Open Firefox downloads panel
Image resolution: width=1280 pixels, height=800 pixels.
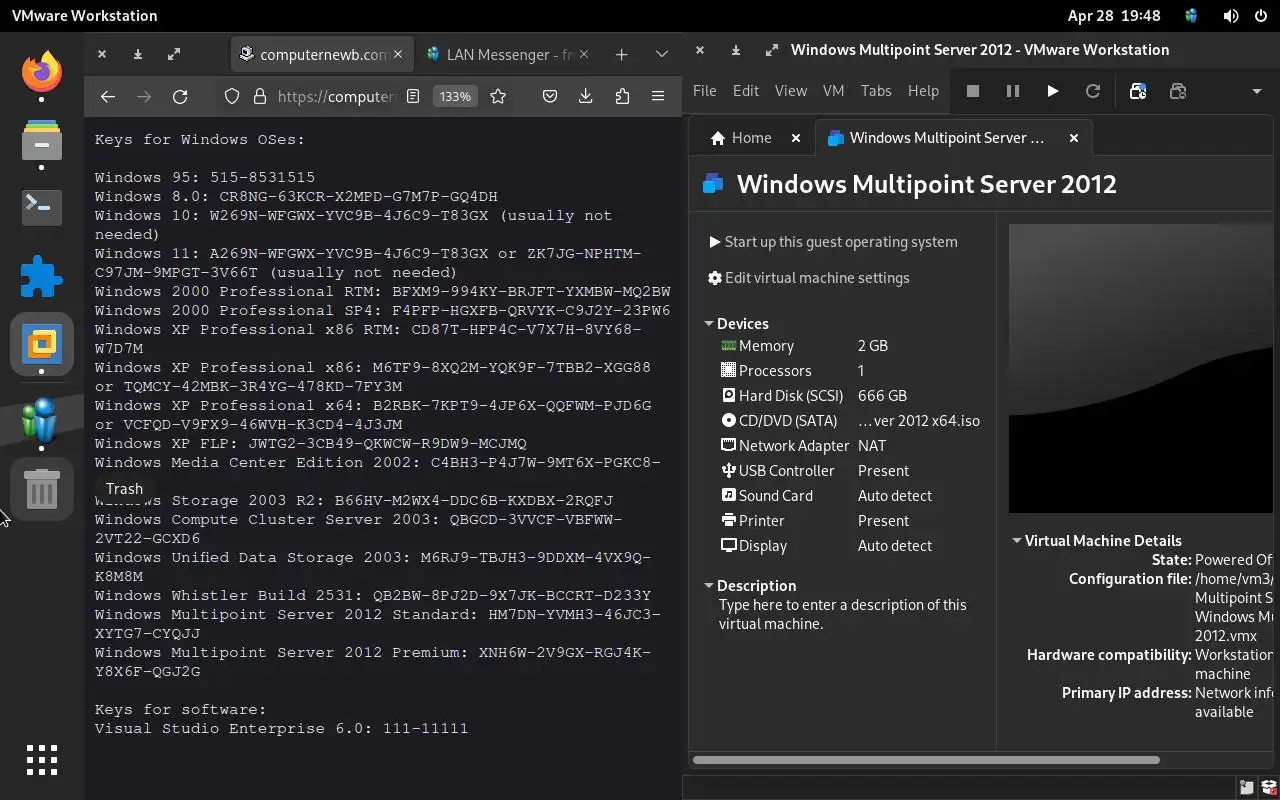coord(586,96)
